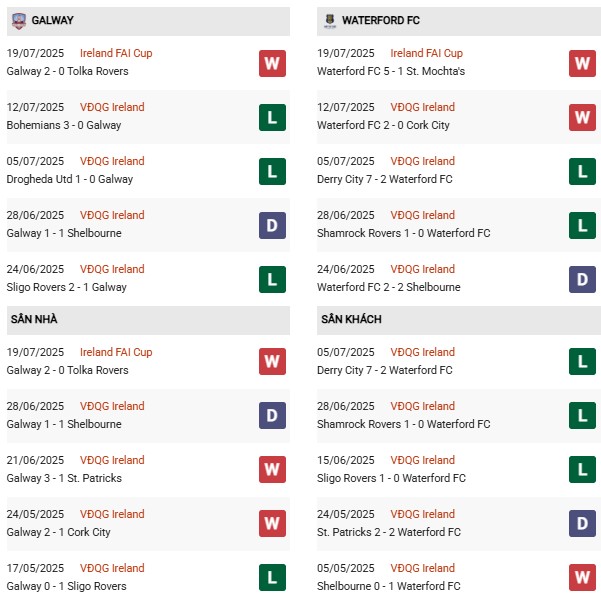This screenshot has width=601, height=599.
Task: Click D badge for Galway 1-1 Shelbourne
Action: [x=272, y=225]
